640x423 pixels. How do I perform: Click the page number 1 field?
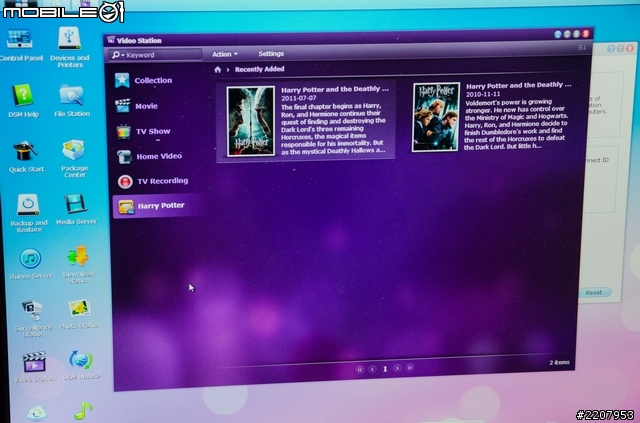pyautogui.click(x=384, y=369)
